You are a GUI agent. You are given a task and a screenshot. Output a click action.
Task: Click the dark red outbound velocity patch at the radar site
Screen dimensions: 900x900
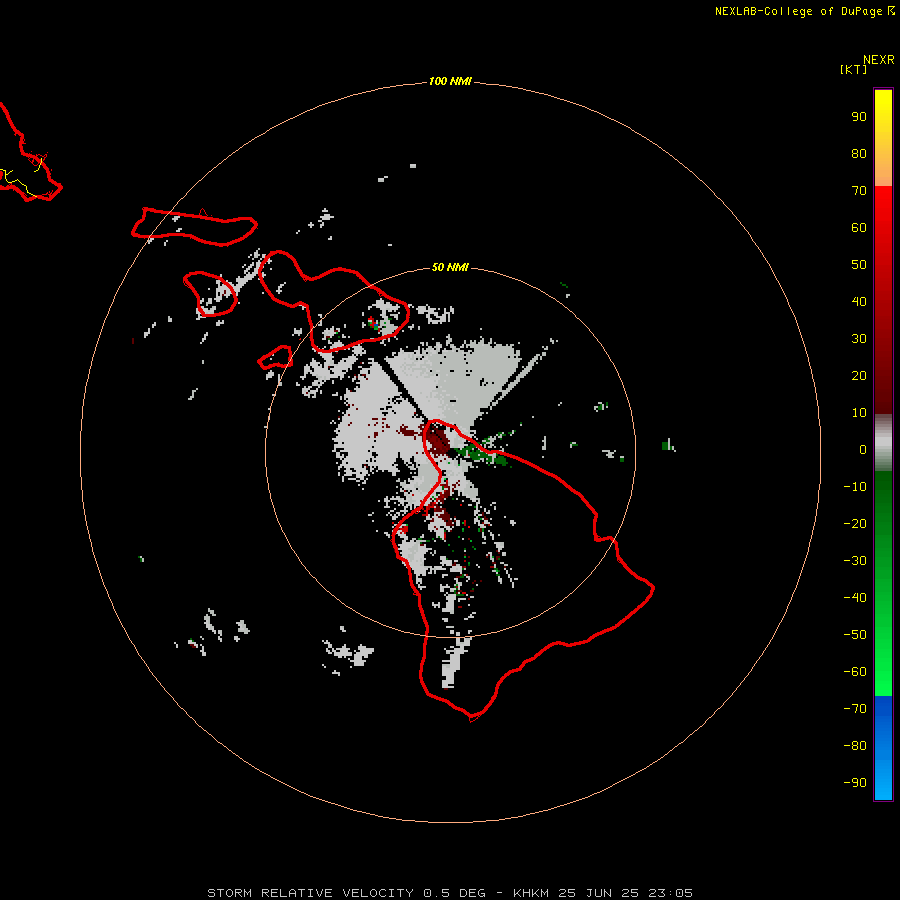pos(439,439)
